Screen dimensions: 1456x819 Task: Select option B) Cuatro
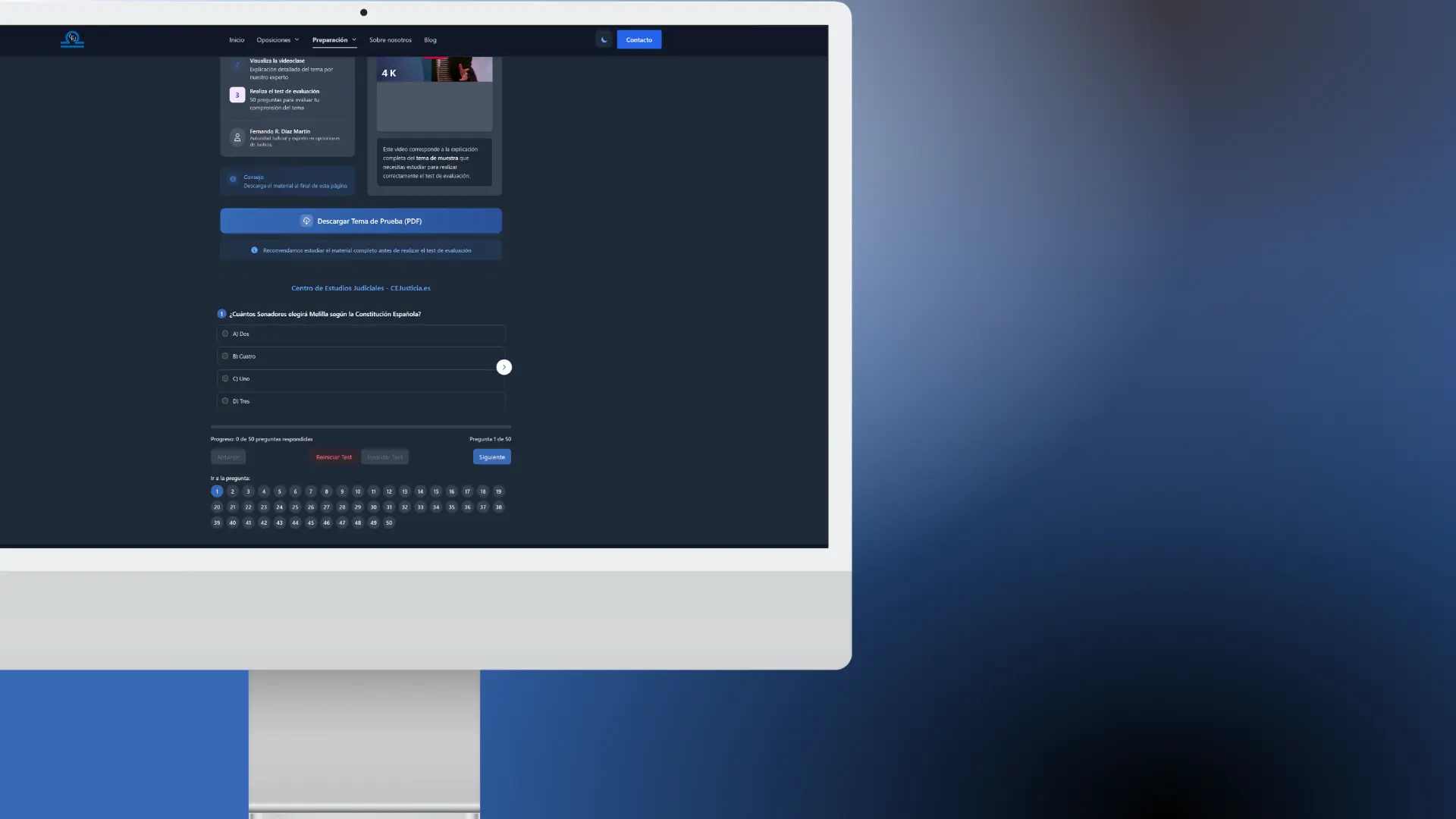pos(225,356)
